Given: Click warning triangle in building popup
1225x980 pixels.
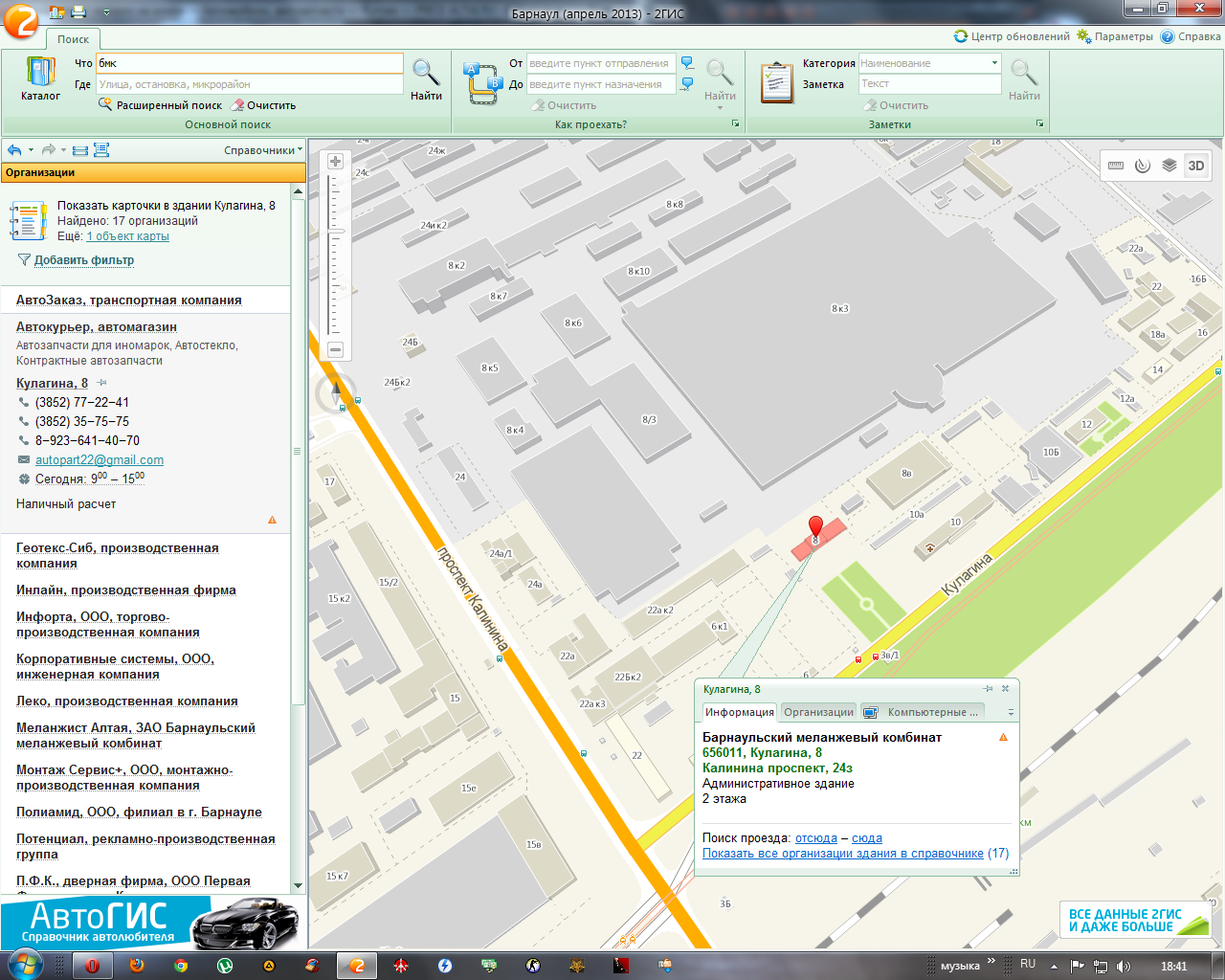Looking at the screenshot, I should click(1003, 738).
